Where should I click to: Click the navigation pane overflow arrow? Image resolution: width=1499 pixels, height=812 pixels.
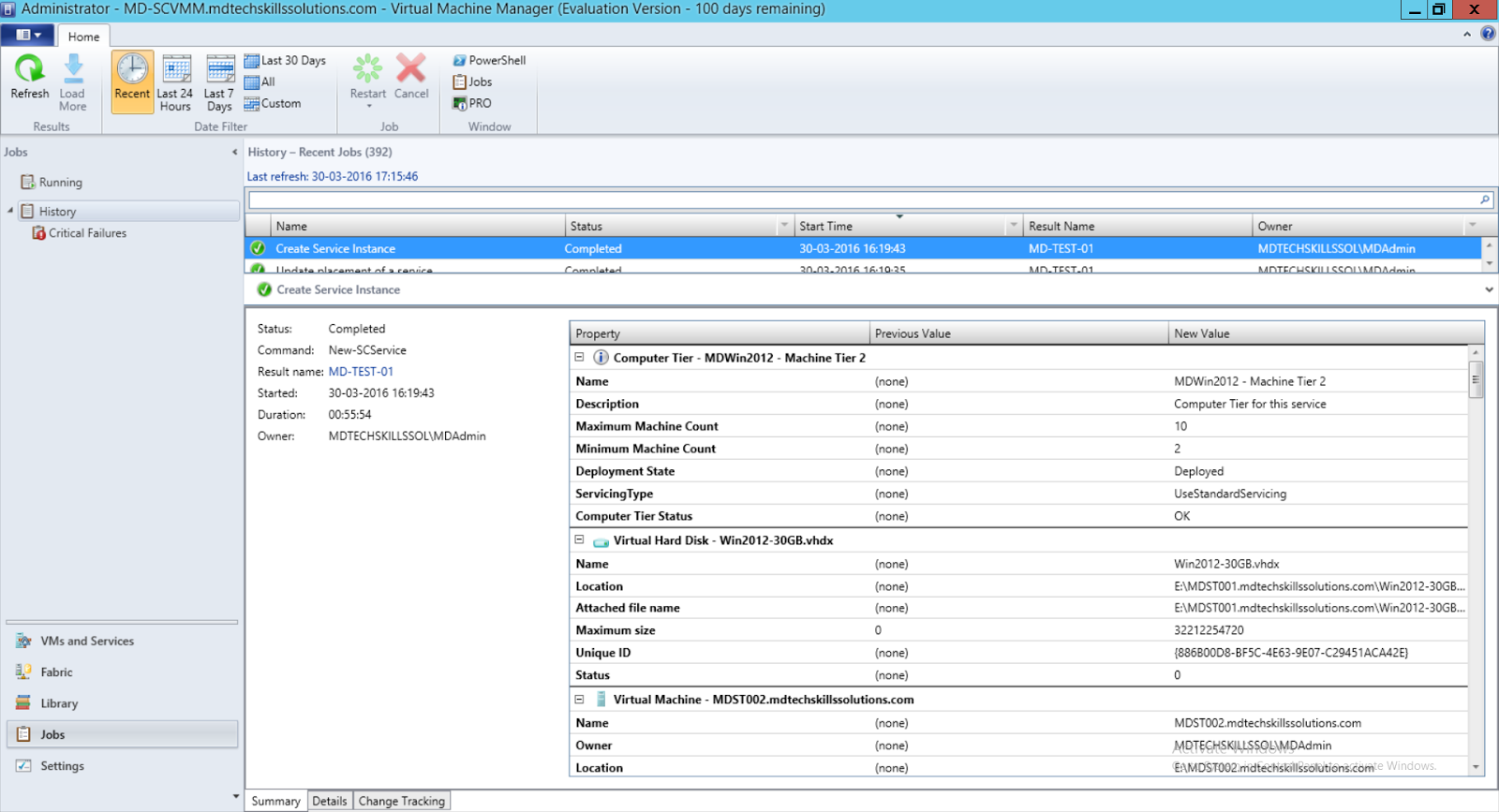tap(235, 797)
